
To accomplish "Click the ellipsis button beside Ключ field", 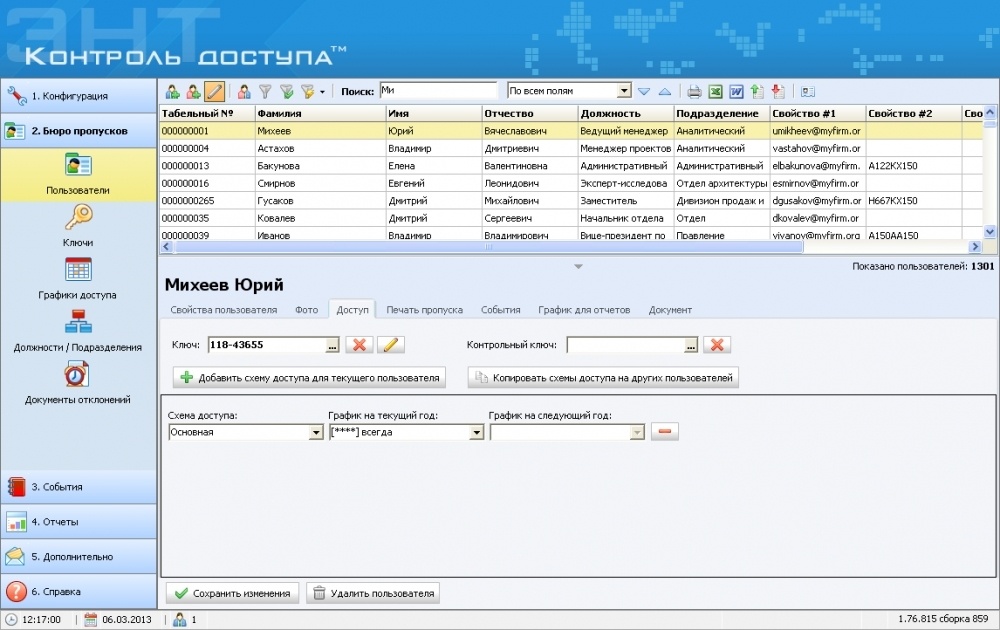I will (332, 345).
